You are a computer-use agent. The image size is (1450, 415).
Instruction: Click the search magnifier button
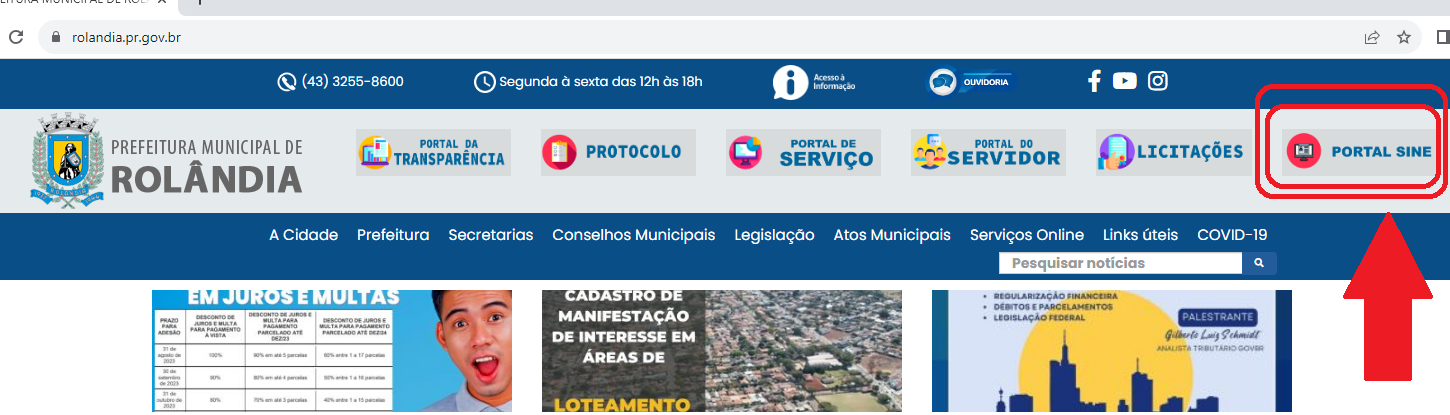pyautogui.click(x=1259, y=263)
